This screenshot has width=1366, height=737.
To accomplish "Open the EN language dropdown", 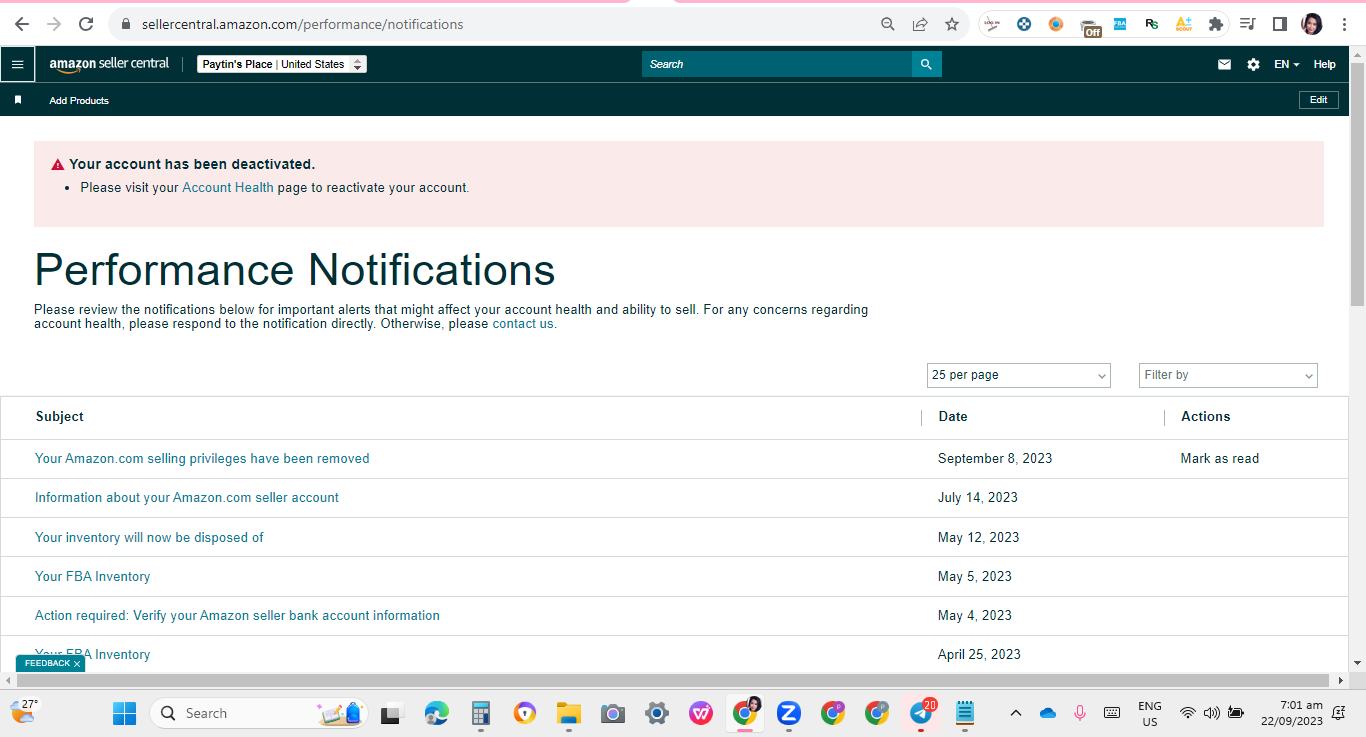I will click(1287, 64).
